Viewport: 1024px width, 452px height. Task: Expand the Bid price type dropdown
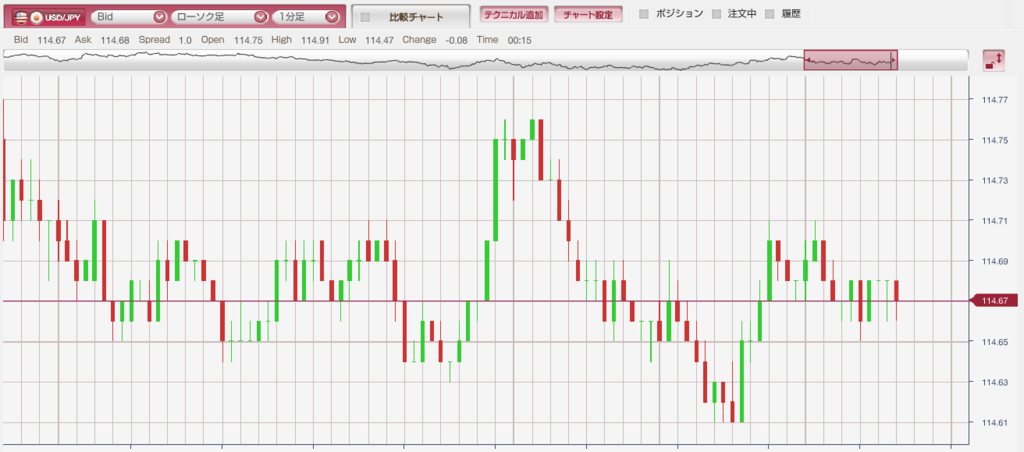[x=129, y=16]
